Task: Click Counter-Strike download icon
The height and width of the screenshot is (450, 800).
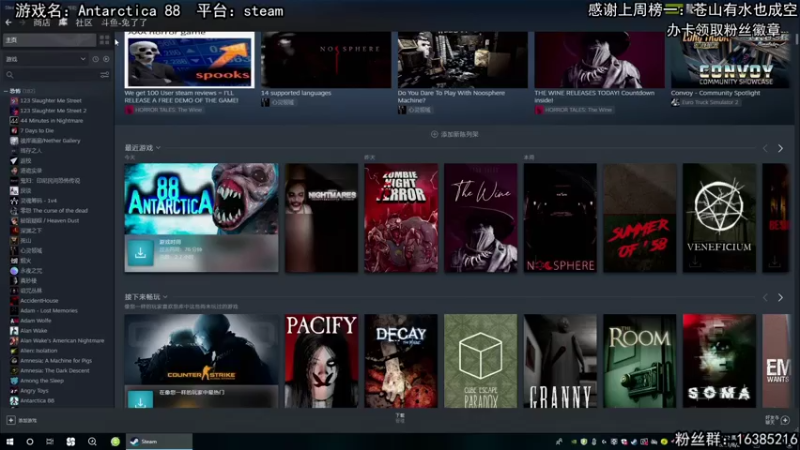Action: coord(140,399)
